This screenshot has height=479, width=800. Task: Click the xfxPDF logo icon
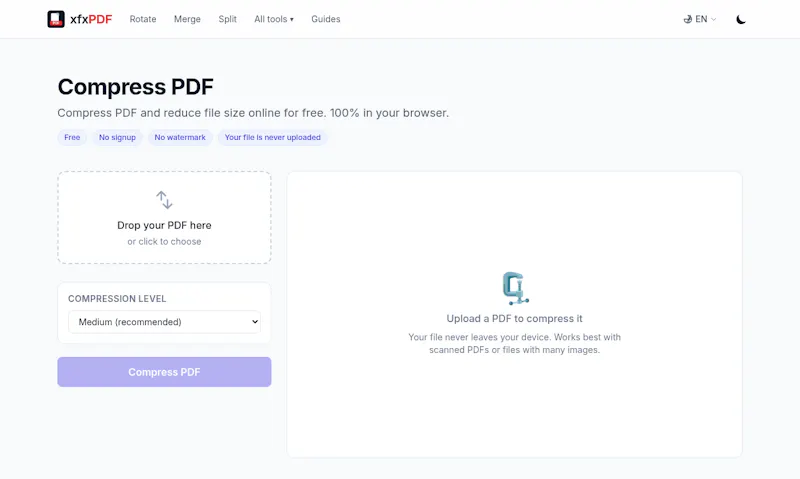[x=56, y=19]
